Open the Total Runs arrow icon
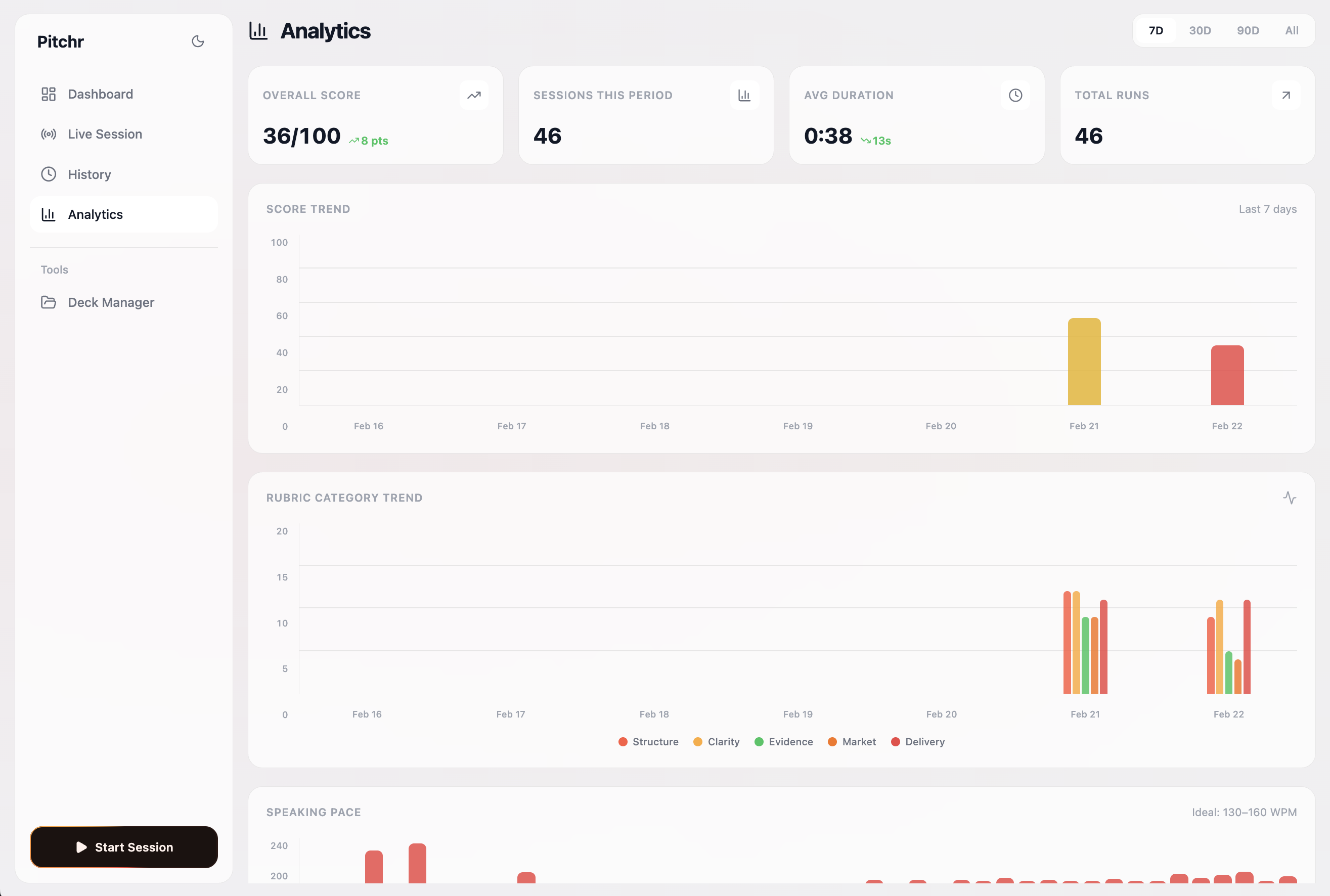Screen dimensions: 1330x896 click(1286, 96)
